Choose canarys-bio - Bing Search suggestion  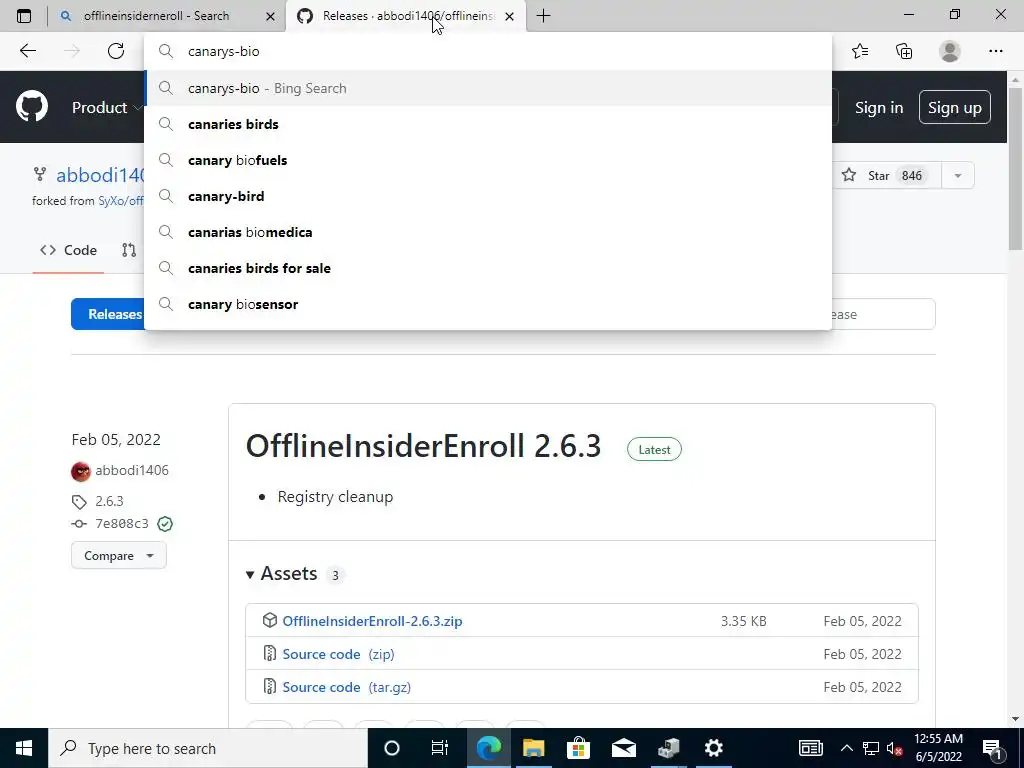click(488, 88)
